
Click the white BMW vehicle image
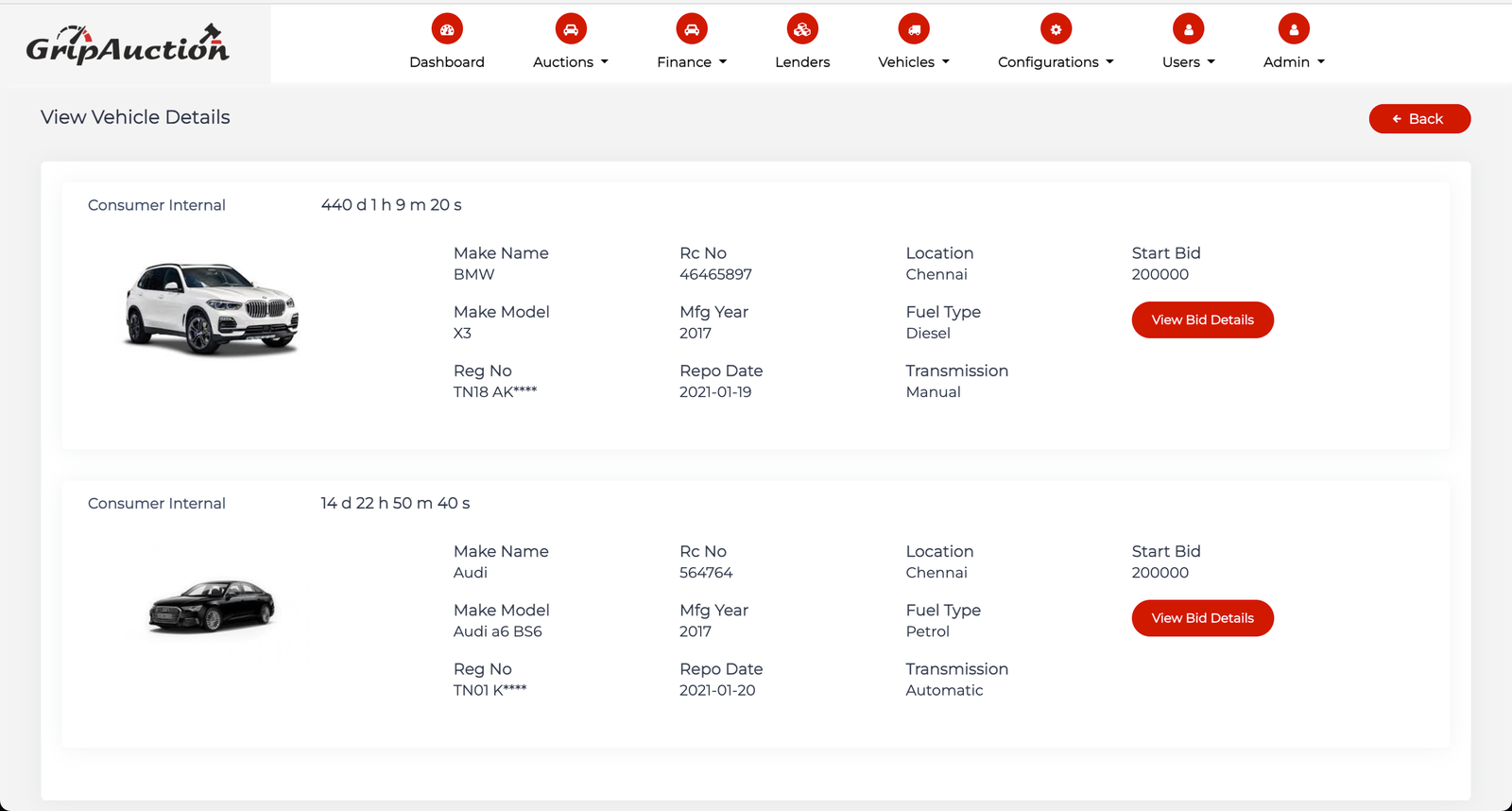tap(212, 309)
